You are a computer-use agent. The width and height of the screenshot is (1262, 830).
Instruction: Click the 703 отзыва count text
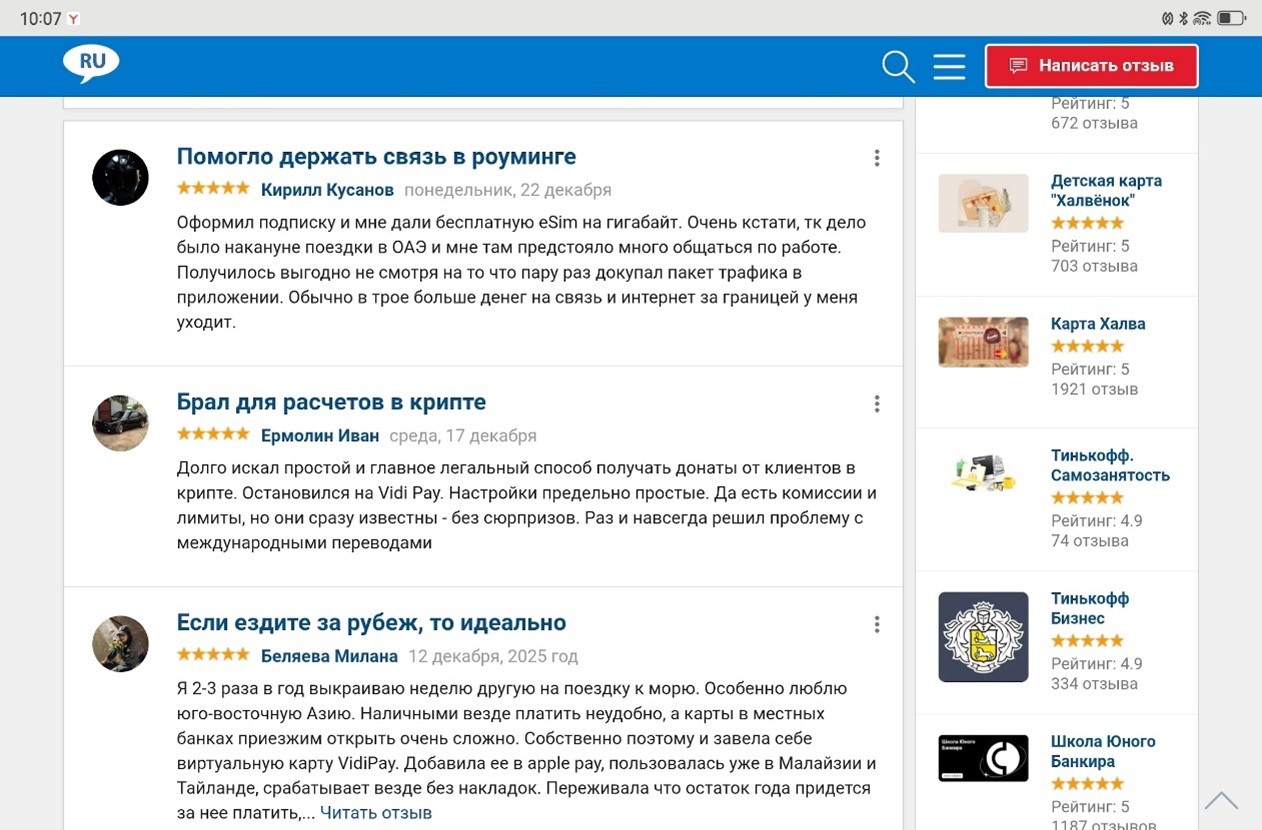click(x=1094, y=266)
